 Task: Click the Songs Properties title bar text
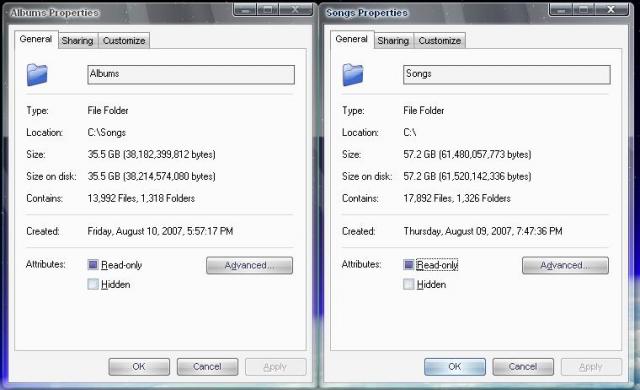pos(367,13)
